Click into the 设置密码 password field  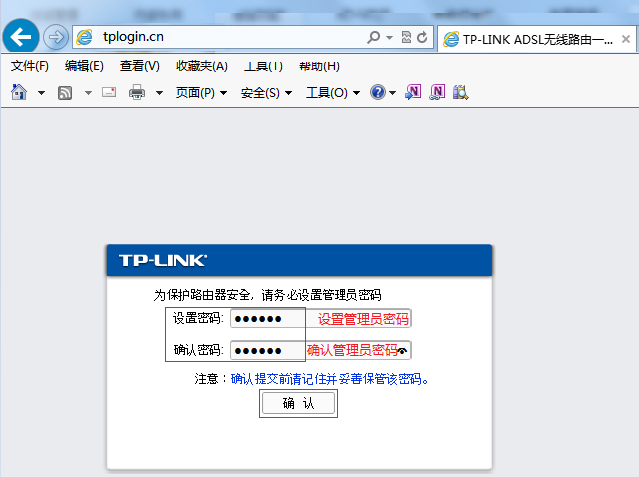tap(321, 318)
